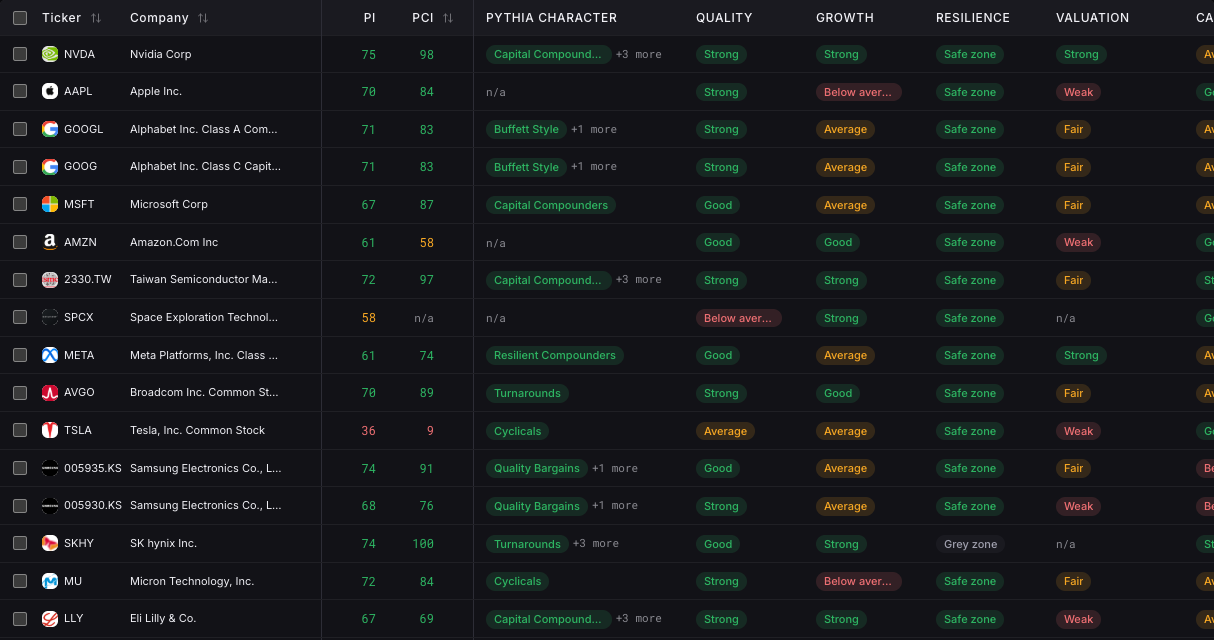Expand '+1 more' characters for GOOGL
This screenshot has width=1214, height=640.
[594, 129]
